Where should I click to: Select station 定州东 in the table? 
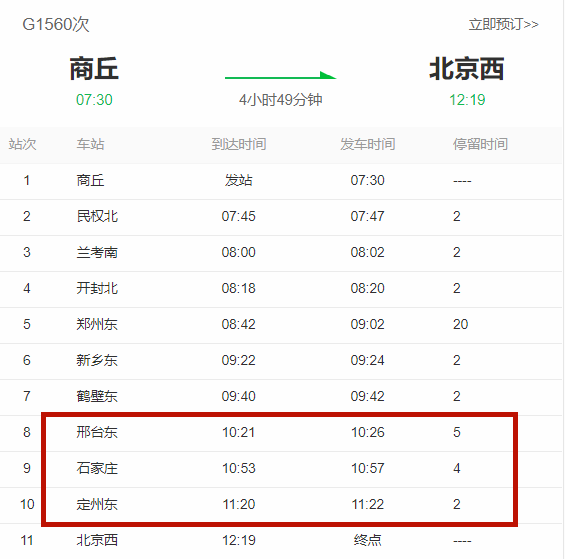tap(97, 504)
